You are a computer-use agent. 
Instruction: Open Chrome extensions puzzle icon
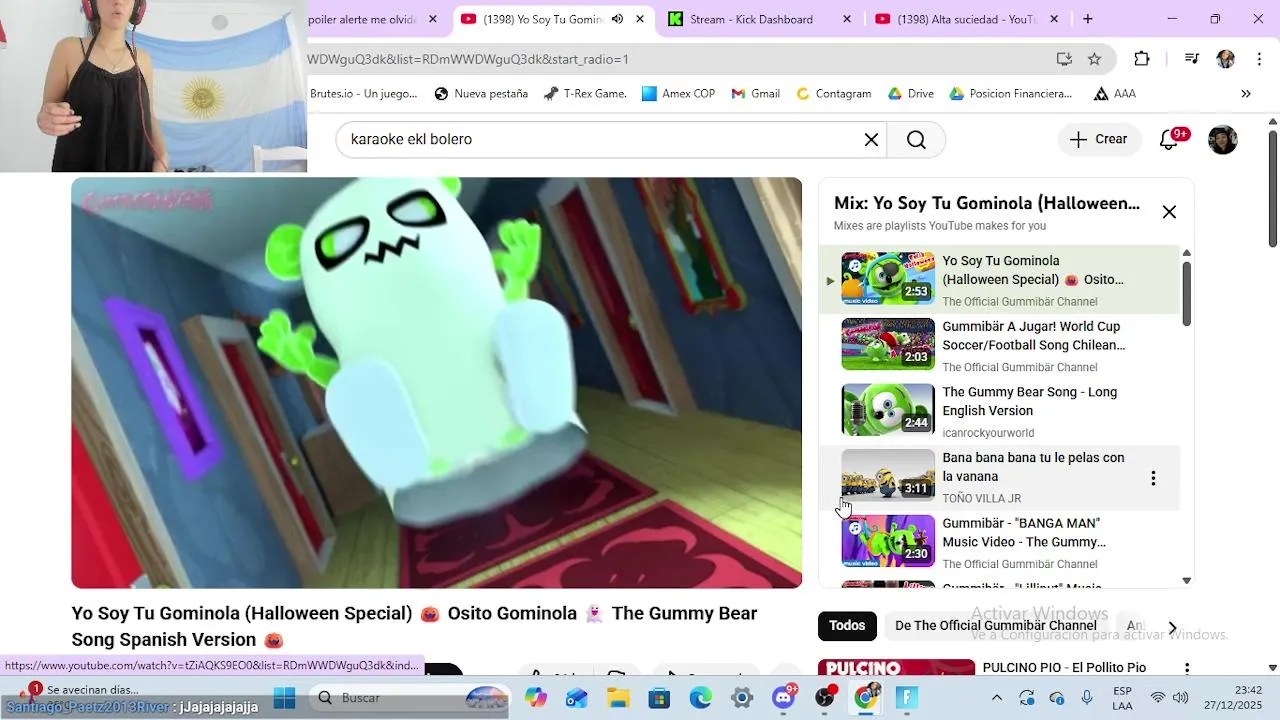(x=1142, y=59)
